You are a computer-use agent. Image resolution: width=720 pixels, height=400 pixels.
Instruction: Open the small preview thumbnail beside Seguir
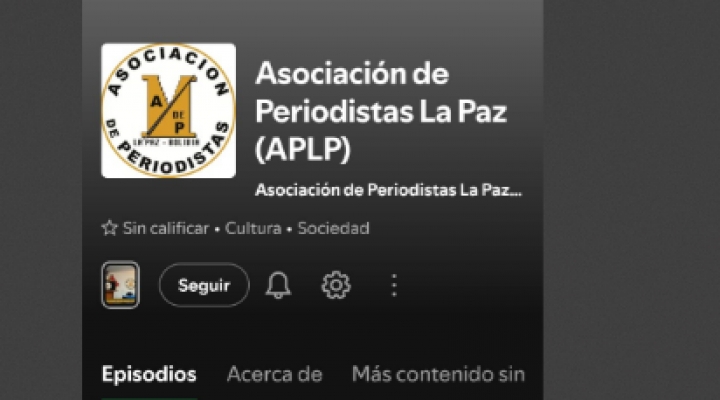point(120,285)
